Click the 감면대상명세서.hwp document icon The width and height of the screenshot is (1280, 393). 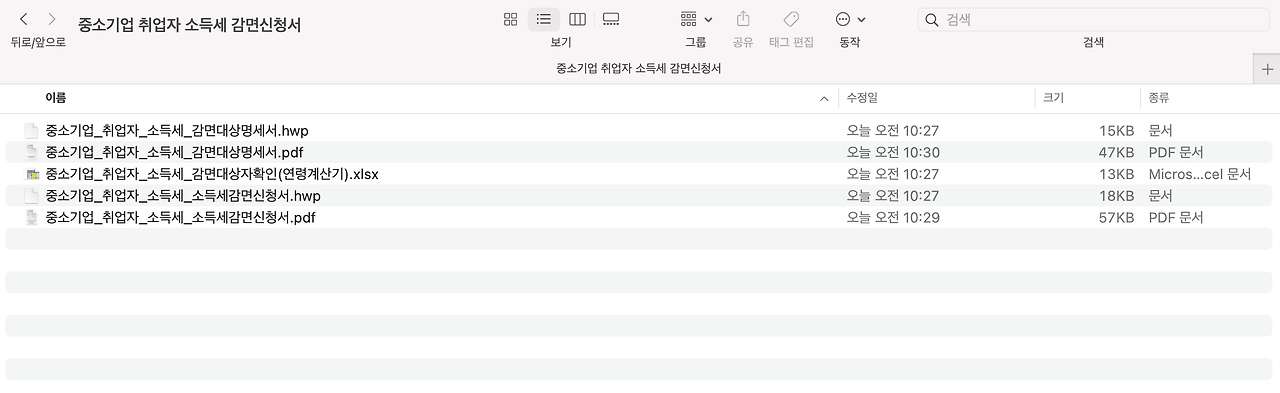[32, 130]
